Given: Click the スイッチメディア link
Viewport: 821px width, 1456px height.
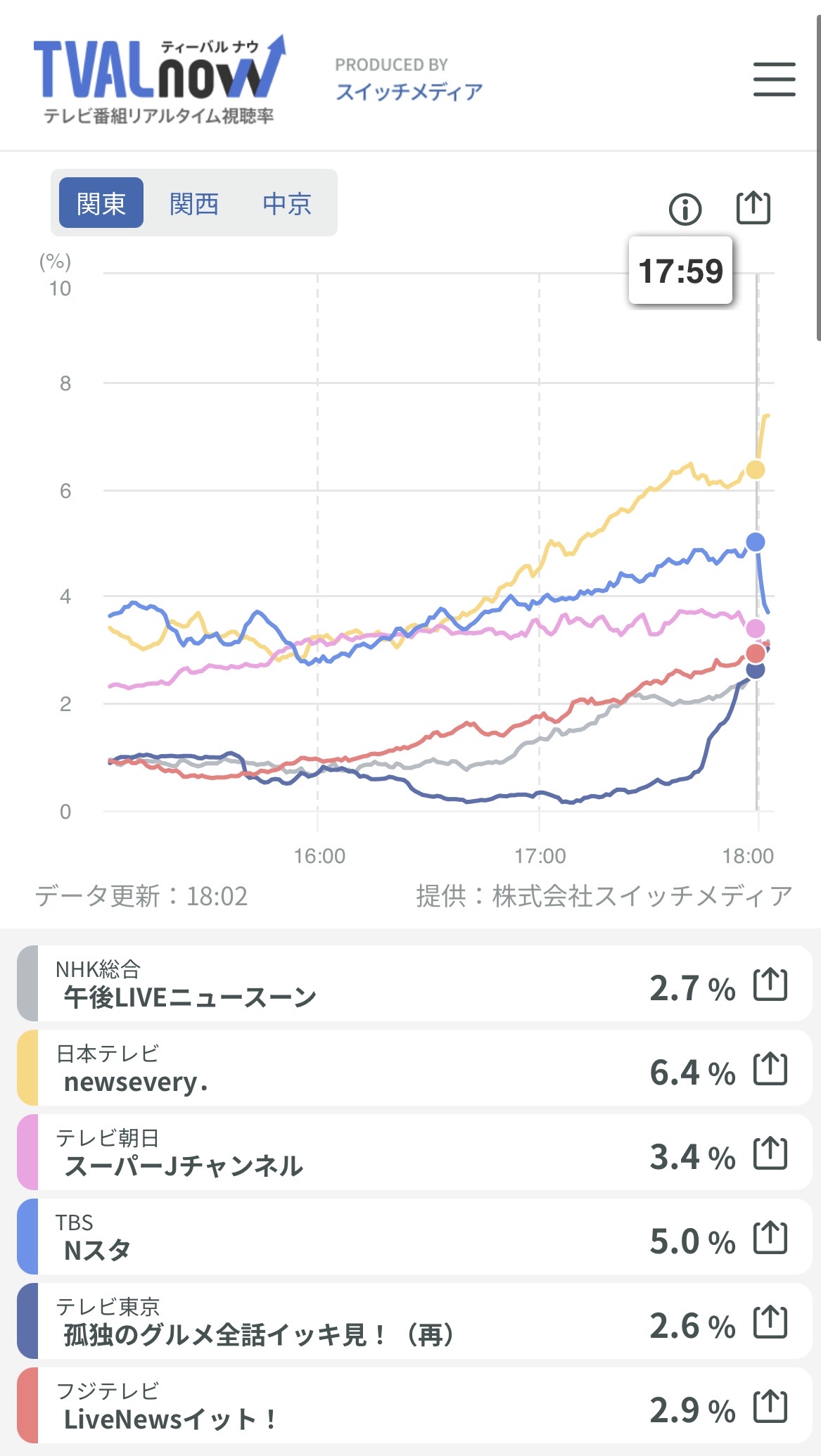Looking at the screenshot, I should pyautogui.click(x=409, y=91).
